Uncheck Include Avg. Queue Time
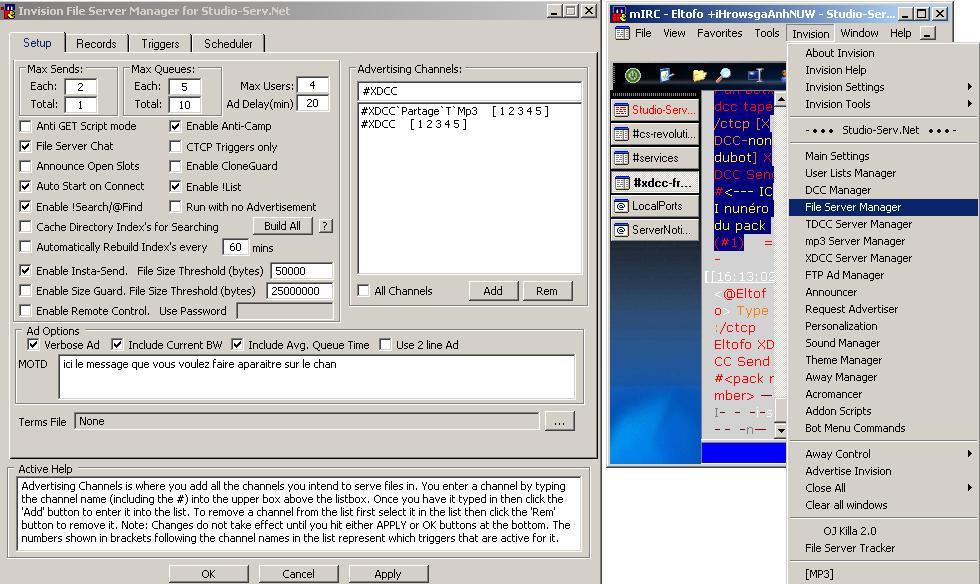980x584 pixels. pos(237,345)
